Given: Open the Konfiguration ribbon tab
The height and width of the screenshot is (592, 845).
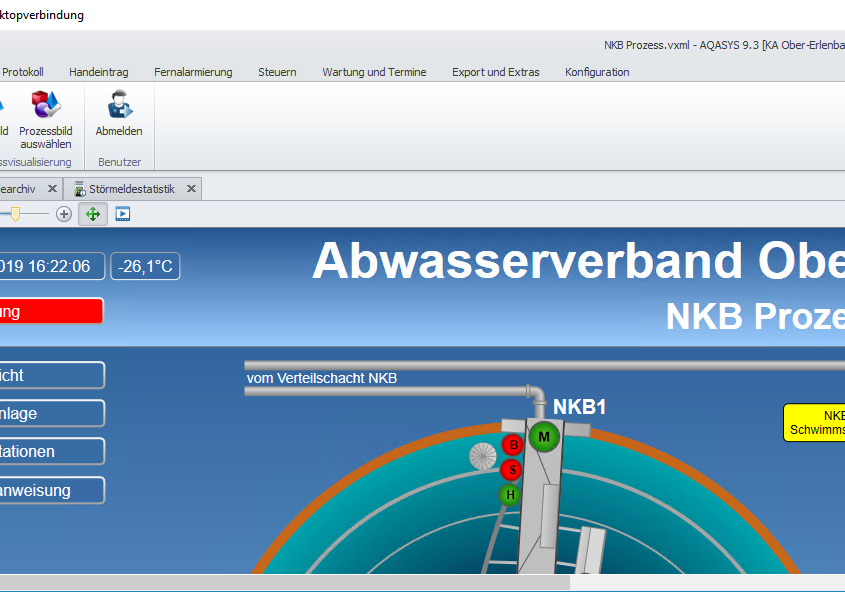Looking at the screenshot, I should coord(597,72).
